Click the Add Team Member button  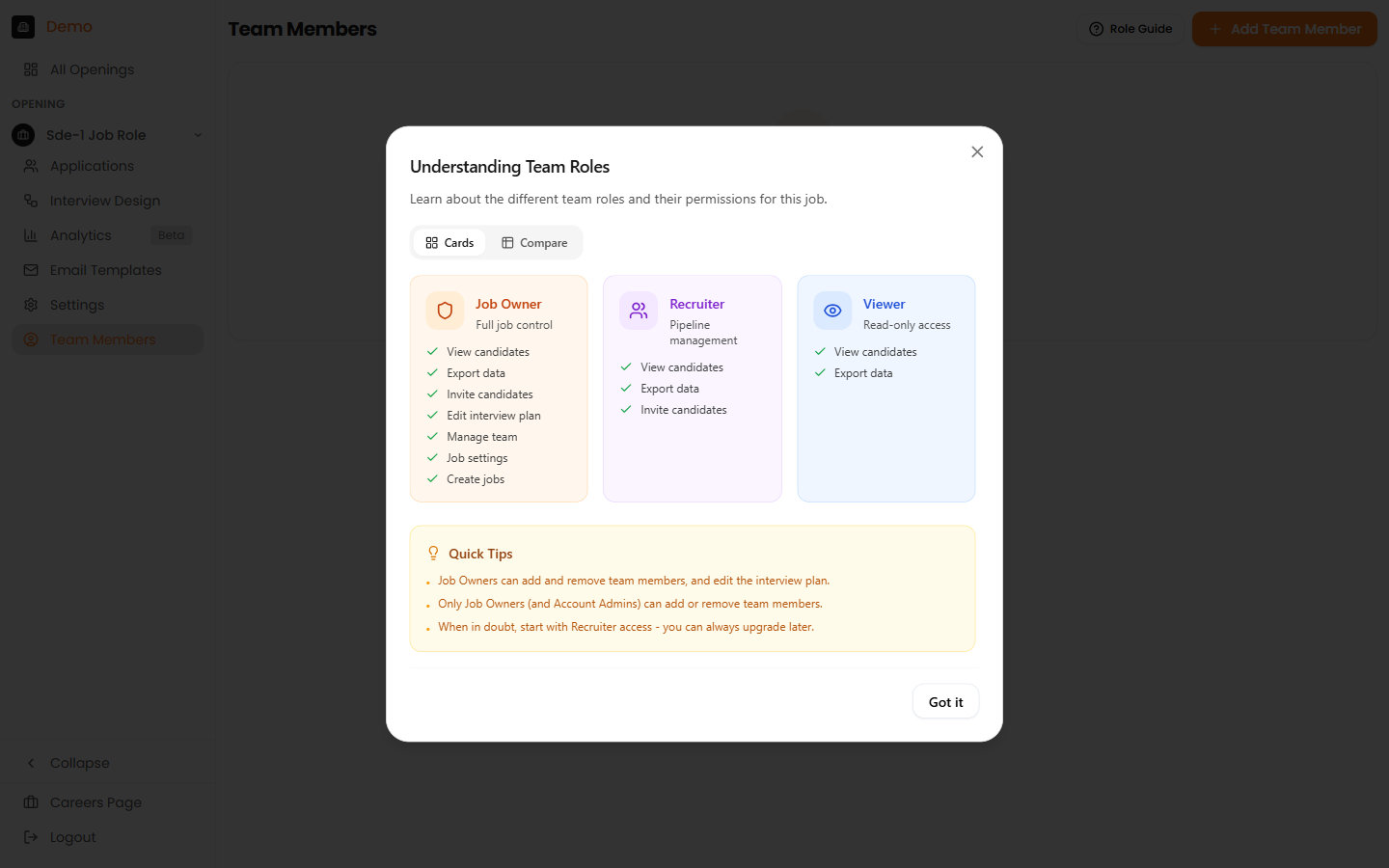tap(1285, 29)
